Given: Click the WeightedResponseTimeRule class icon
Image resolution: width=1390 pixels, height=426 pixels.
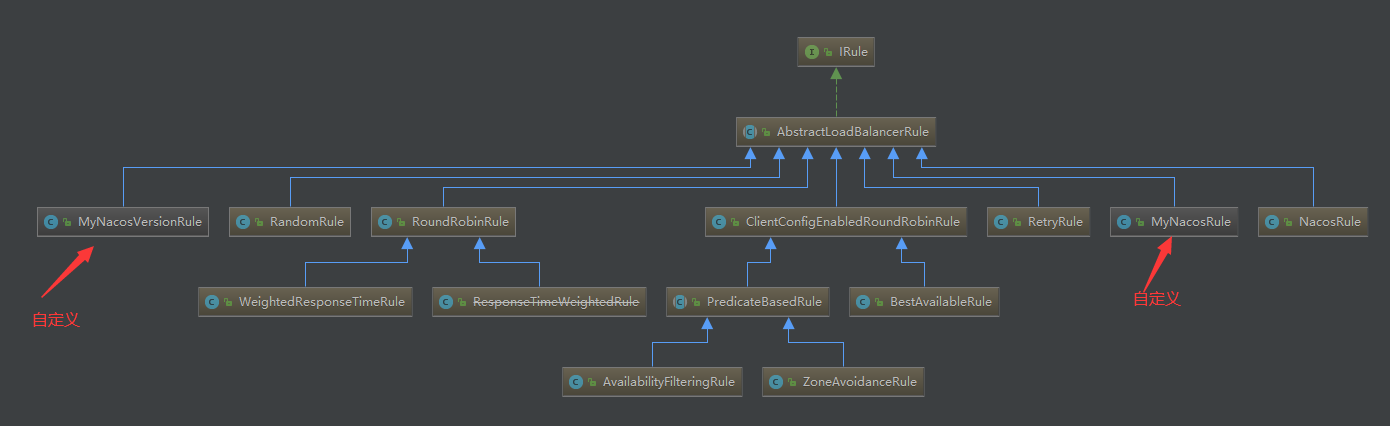Looking at the screenshot, I should point(212,301).
